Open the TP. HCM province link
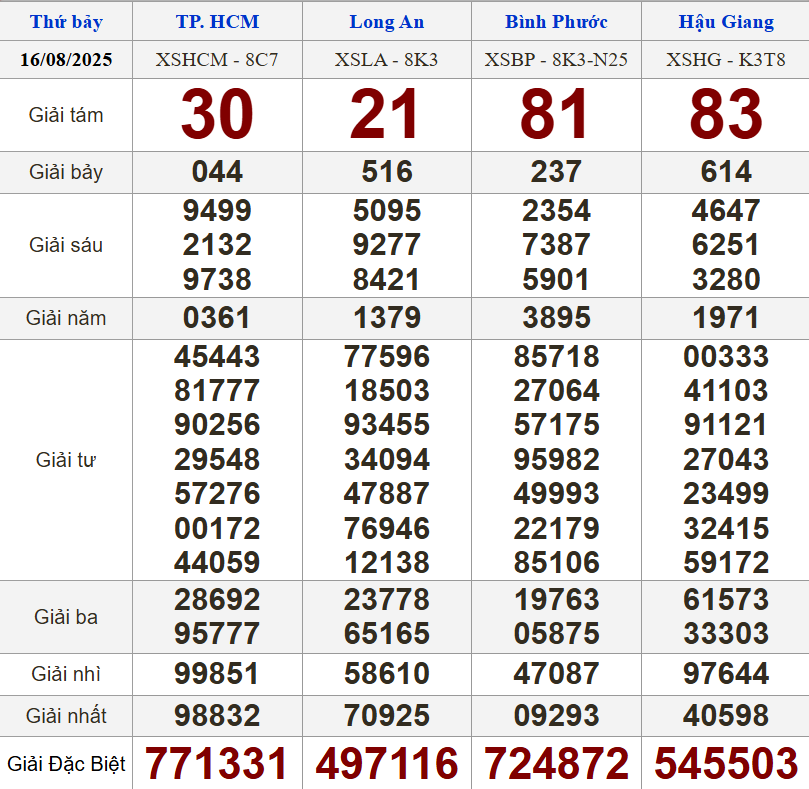This screenshot has height=789, width=809. pyautogui.click(x=217, y=22)
